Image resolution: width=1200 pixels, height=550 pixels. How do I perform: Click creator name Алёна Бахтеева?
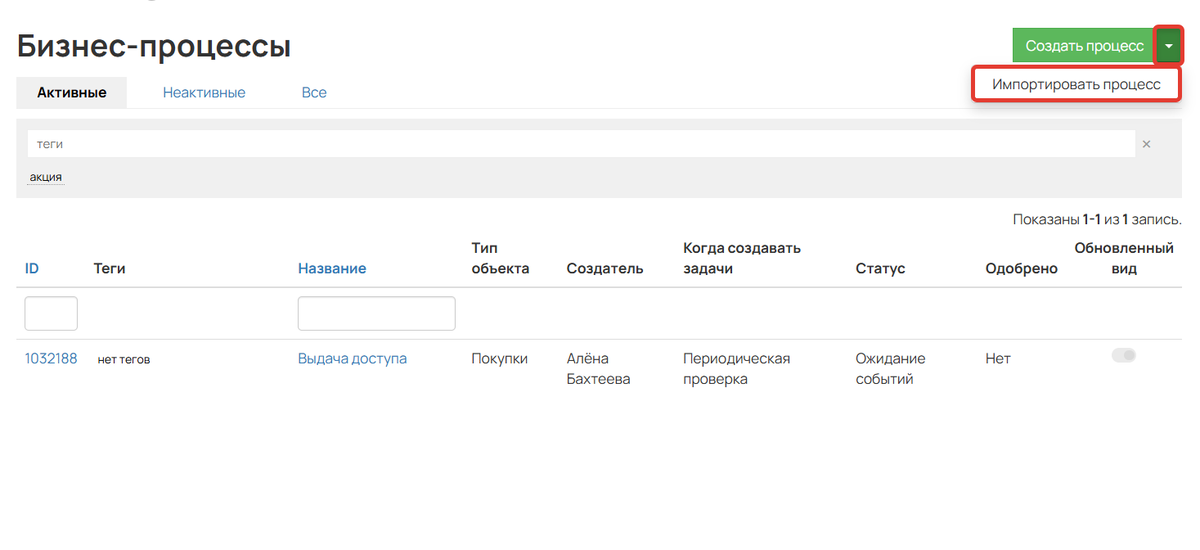tap(598, 368)
